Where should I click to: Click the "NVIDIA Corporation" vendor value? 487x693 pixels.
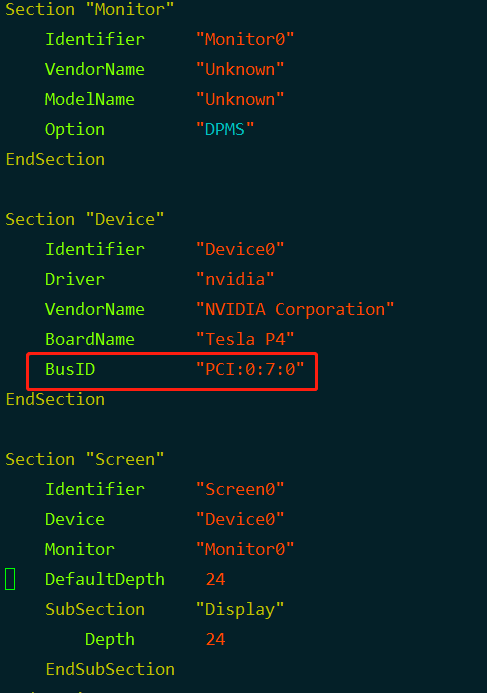coord(295,309)
